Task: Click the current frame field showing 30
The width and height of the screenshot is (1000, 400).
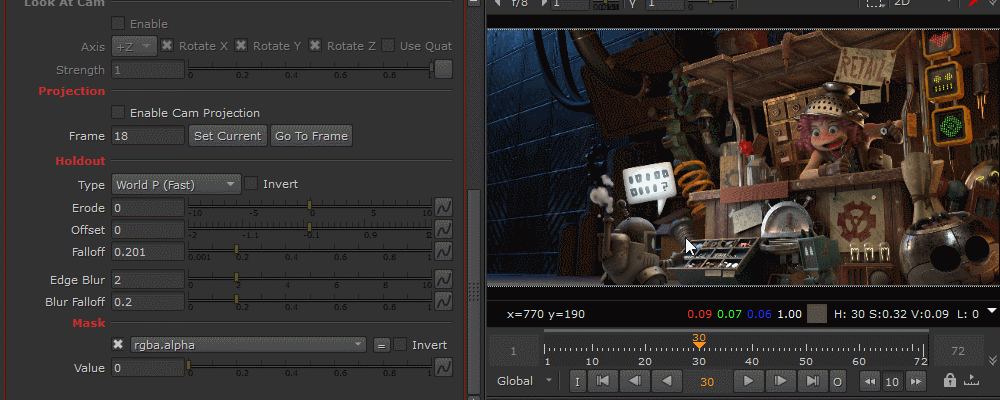Action: click(x=707, y=381)
